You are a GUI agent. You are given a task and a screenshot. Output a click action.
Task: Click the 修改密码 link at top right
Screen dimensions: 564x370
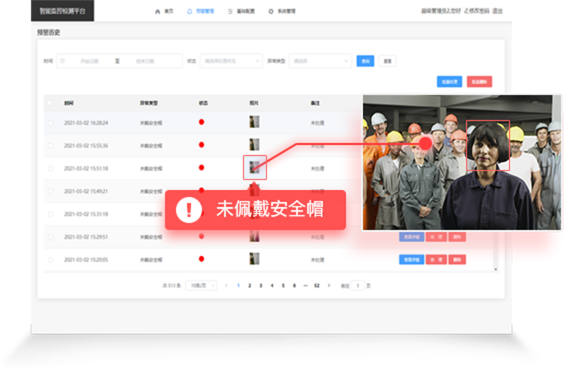pyautogui.click(x=477, y=11)
